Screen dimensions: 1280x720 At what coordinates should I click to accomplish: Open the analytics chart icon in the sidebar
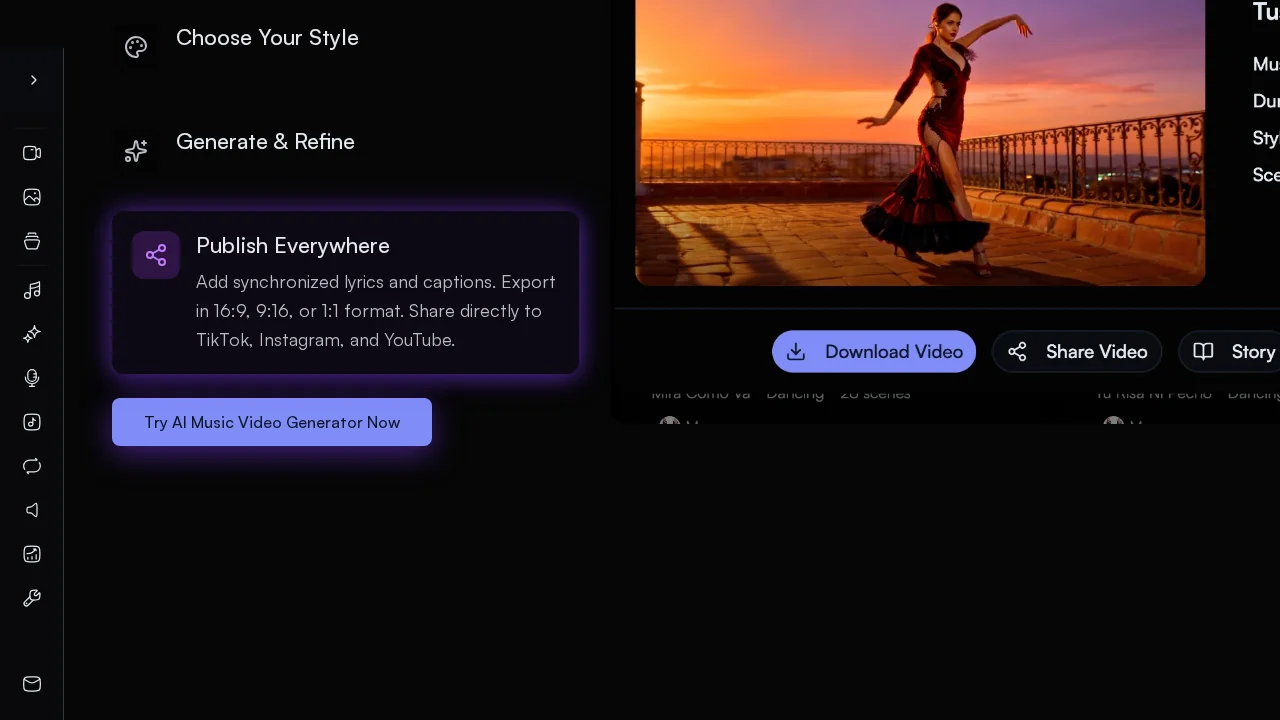(32, 554)
